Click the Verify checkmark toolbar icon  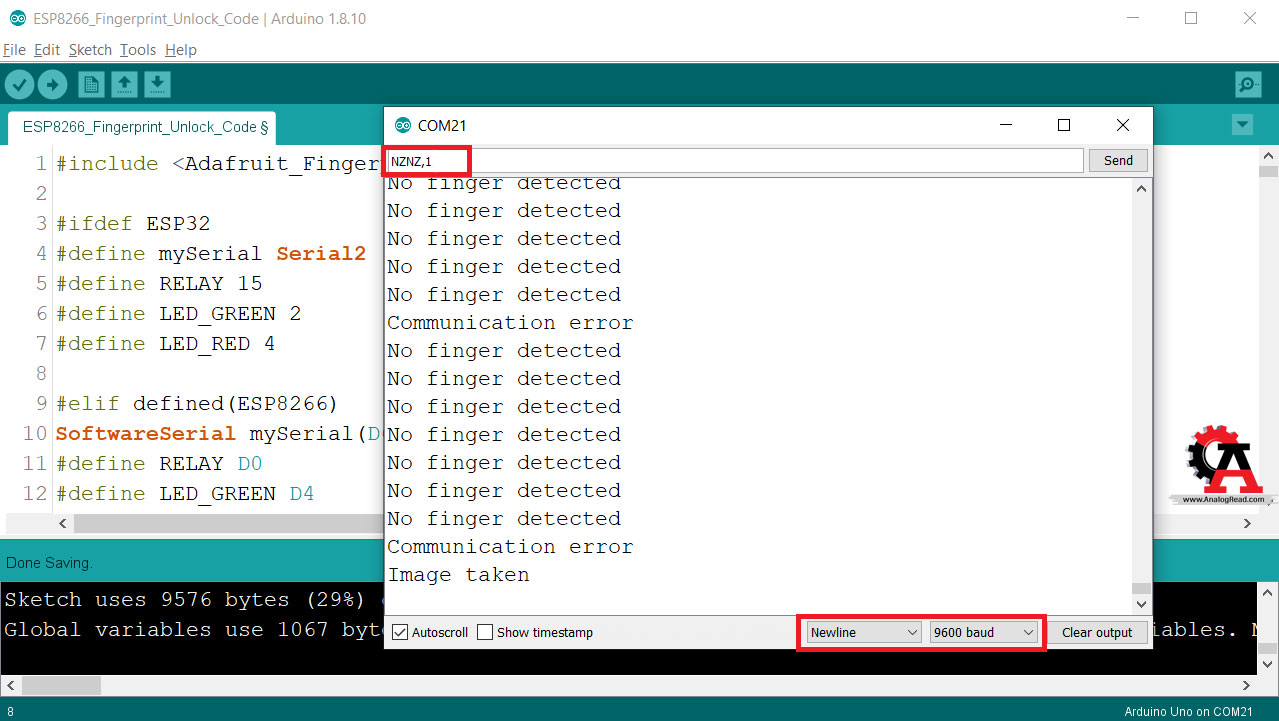(20, 85)
